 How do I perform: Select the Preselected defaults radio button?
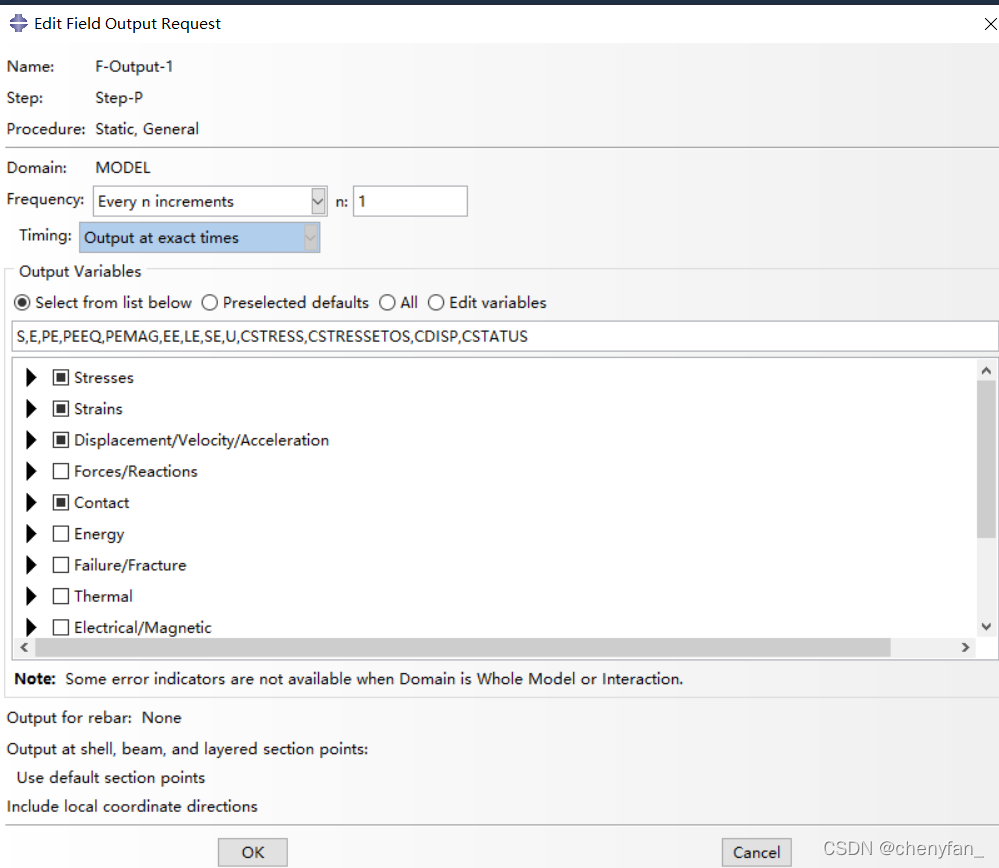(x=210, y=303)
